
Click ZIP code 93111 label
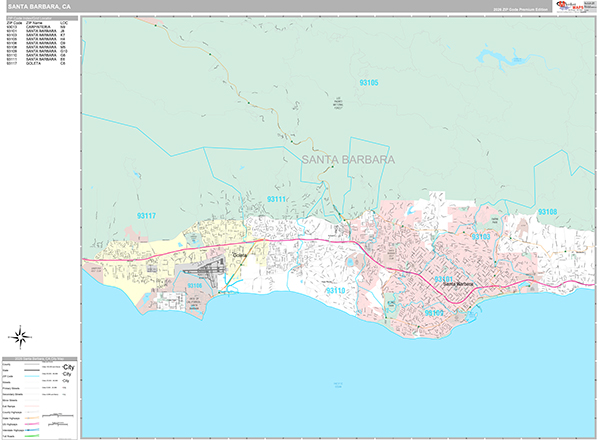coord(276,200)
